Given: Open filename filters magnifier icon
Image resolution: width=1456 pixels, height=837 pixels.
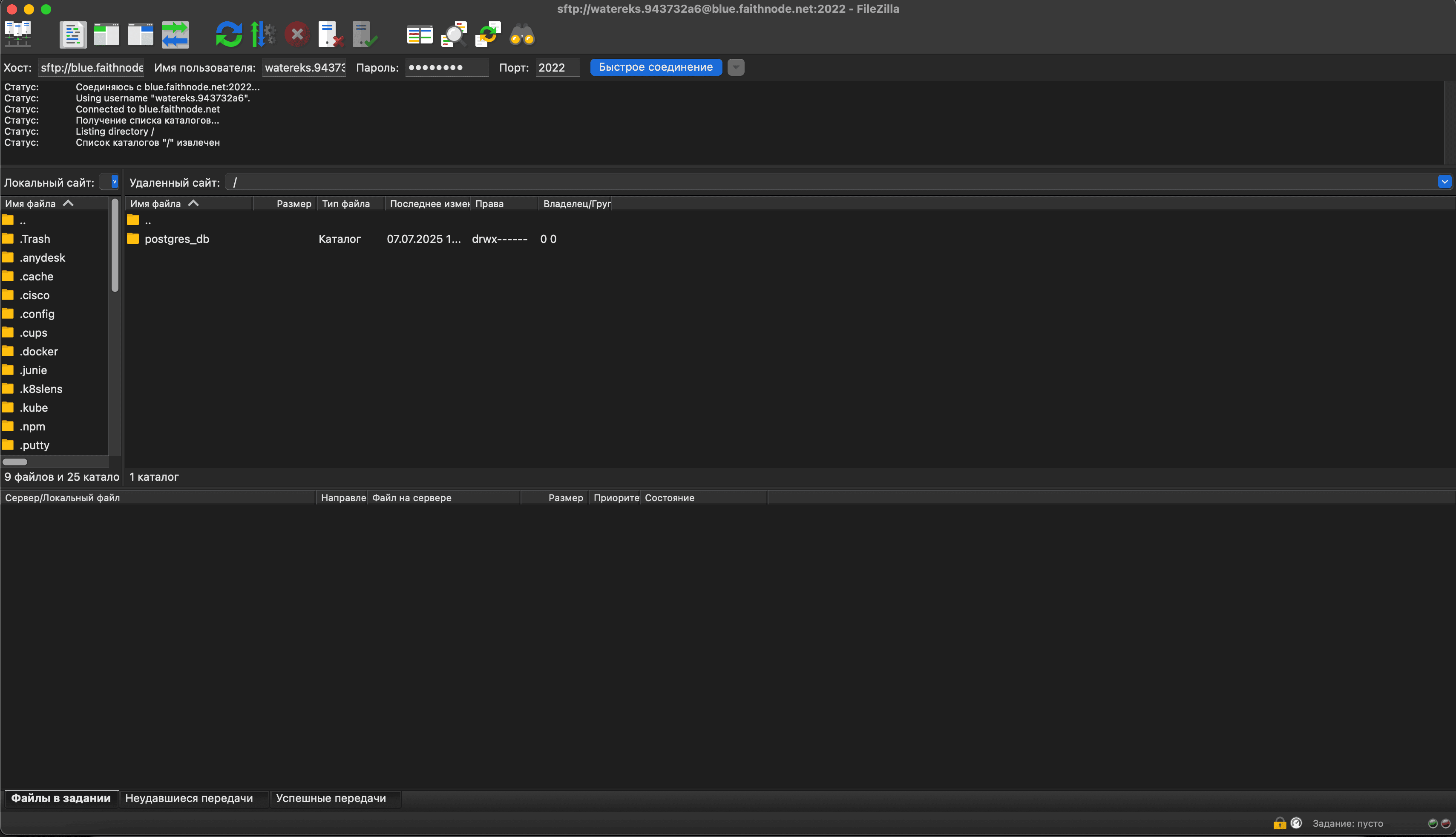Looking at the screenshot, I should click(x=454, y=35).
